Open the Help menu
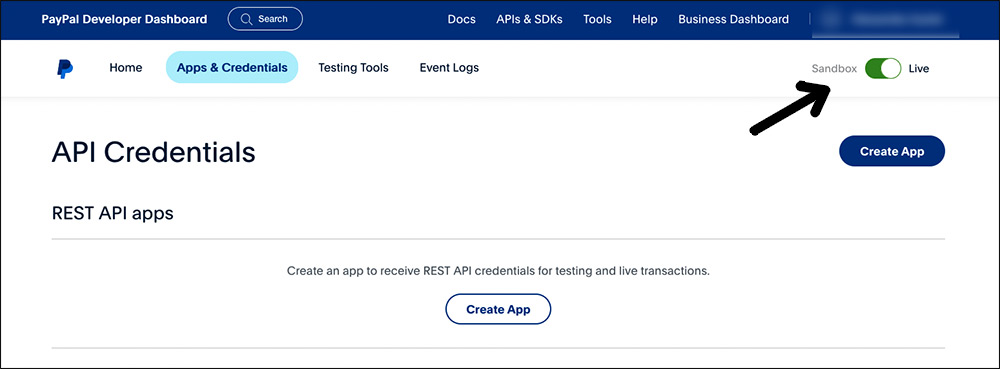 coord(645,19)
